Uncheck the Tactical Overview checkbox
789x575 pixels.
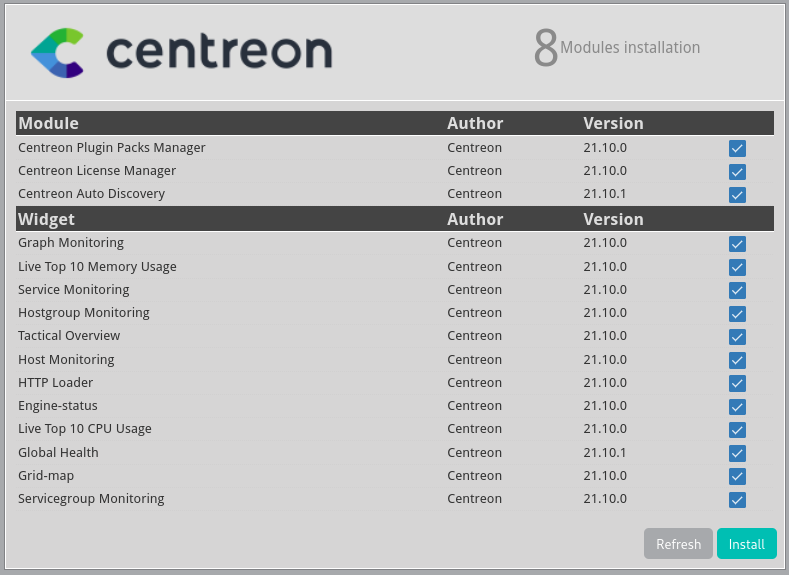click(737, 337)
